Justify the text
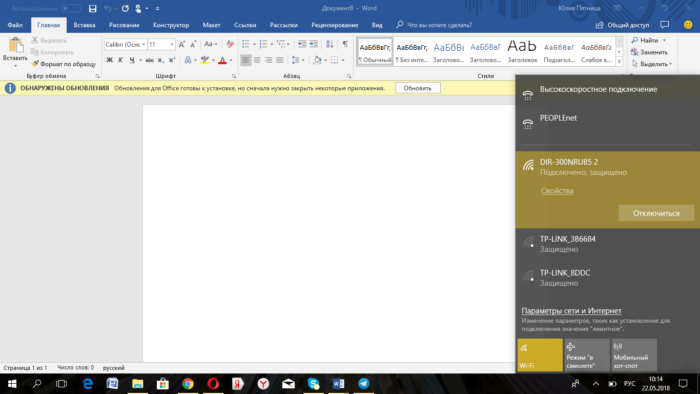This screenshot has width=700, height=394. click(x=280, y=60)
